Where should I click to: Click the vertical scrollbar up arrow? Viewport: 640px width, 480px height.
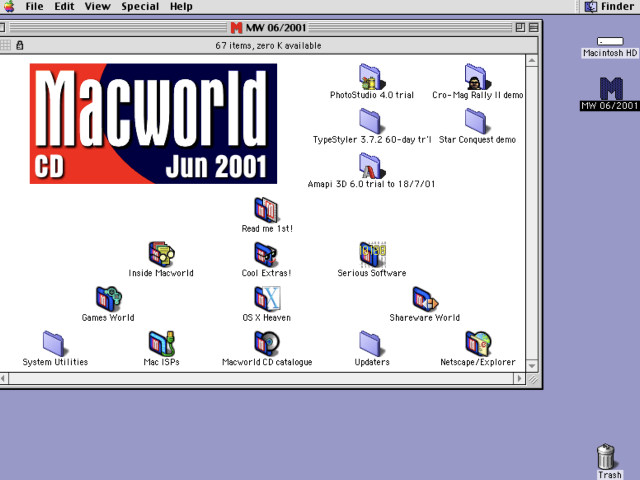pyautogui.click(x=531, y=61)
